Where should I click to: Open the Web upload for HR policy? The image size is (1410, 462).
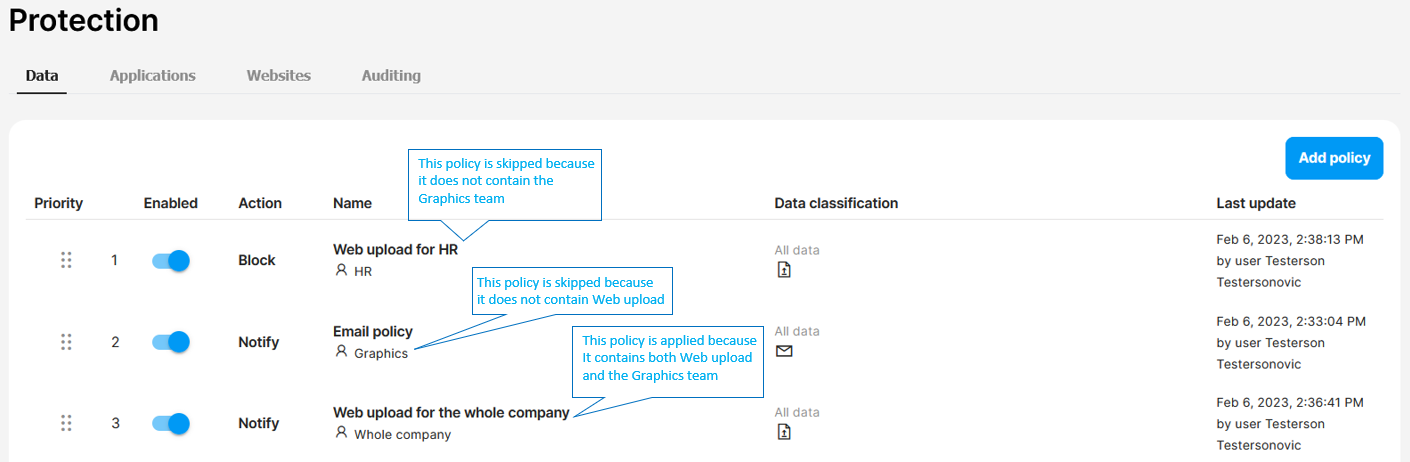(395, 250)
